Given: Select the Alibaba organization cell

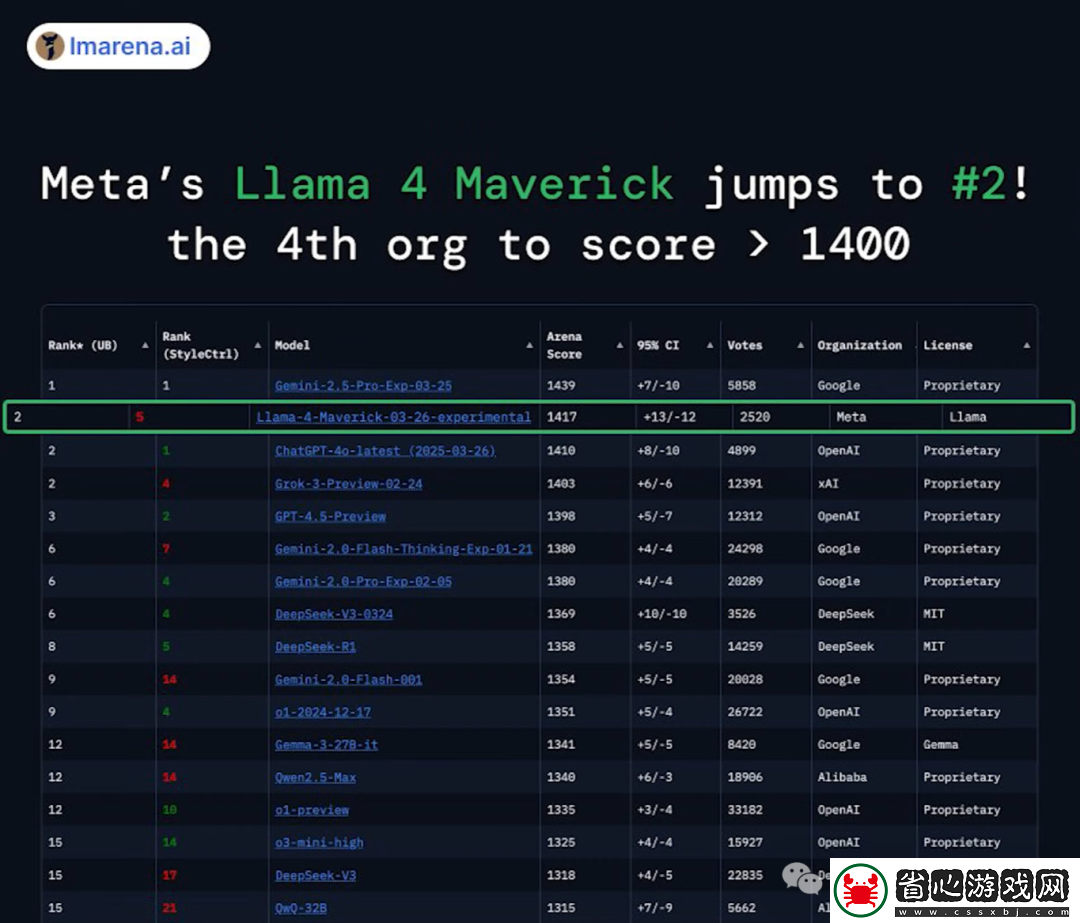Looking at the screenshot, I should point(842,777).
